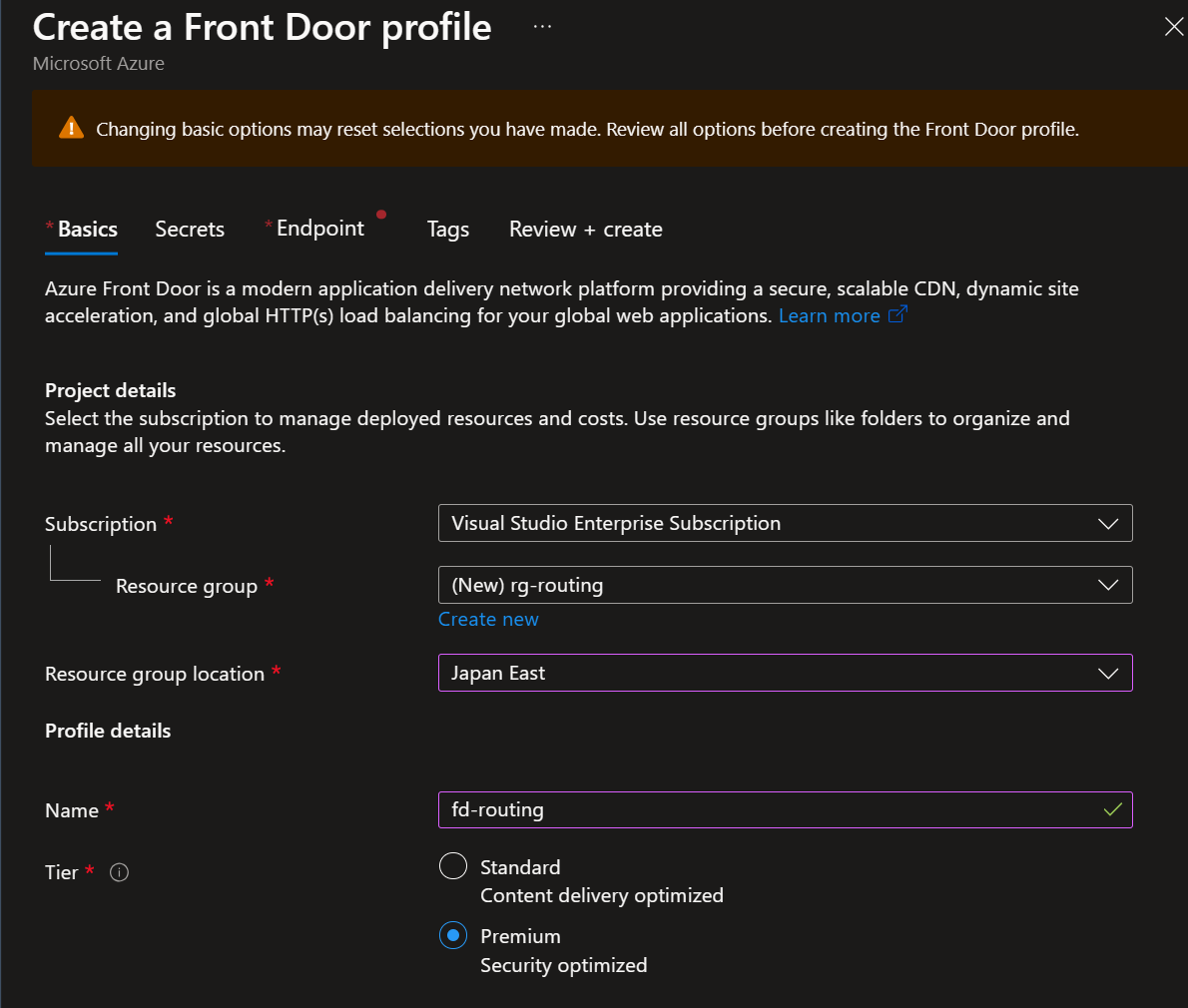The height and width of the screenshot is (1008, 1188).
Task: Select the Standard tier radio button
Action: pyautogui.click(x=453, y=866)
